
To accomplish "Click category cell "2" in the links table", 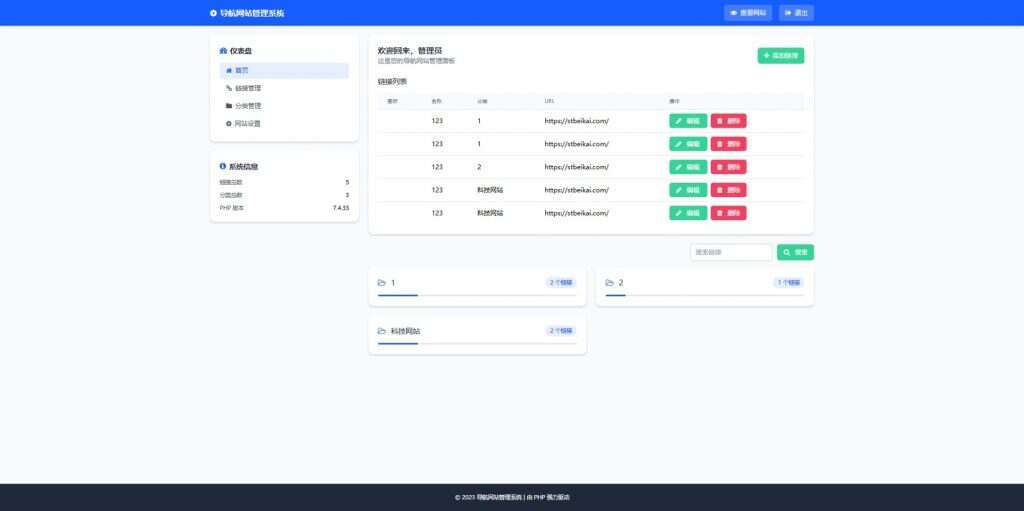I will (479, 167).
